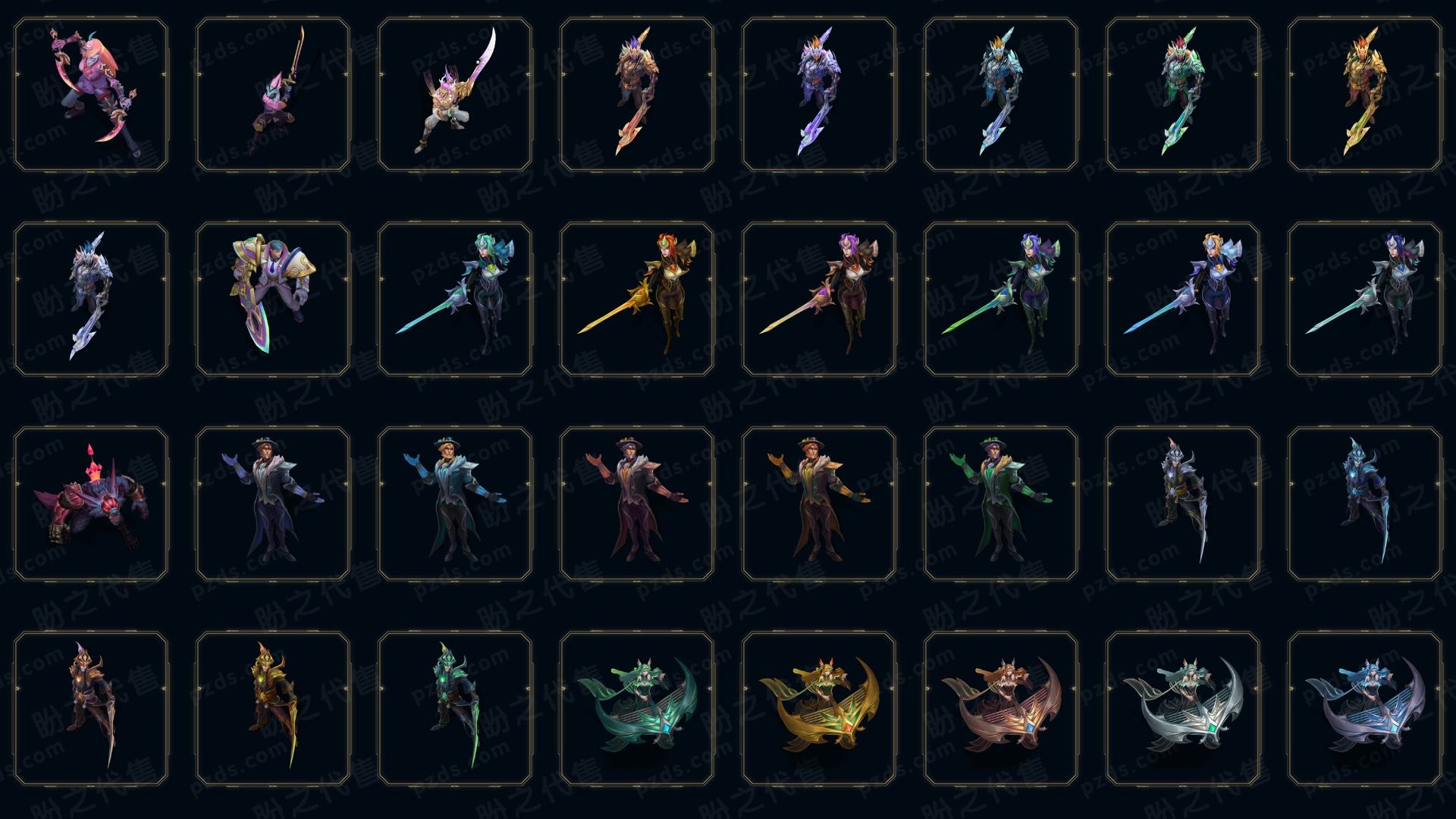Select the green-coat gentleman with top hat
The width and height of the screenshot is (1456, 819).
click(1001, 504)
